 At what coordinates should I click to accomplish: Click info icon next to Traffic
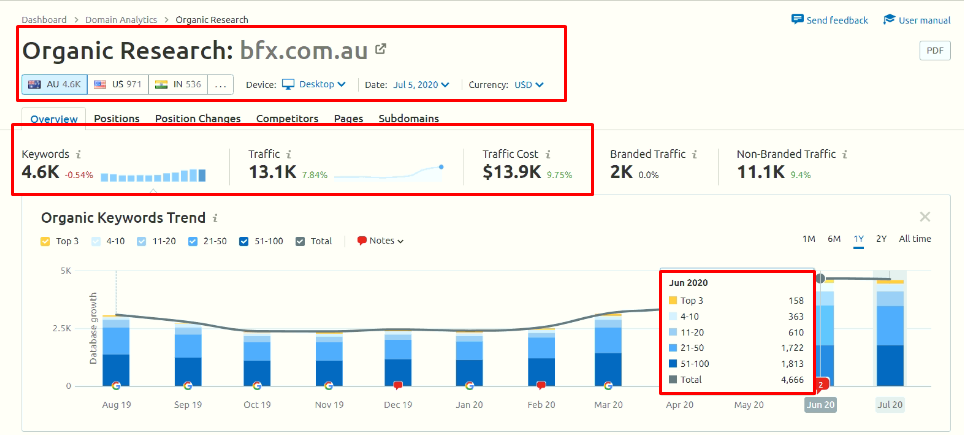point(289,155)
